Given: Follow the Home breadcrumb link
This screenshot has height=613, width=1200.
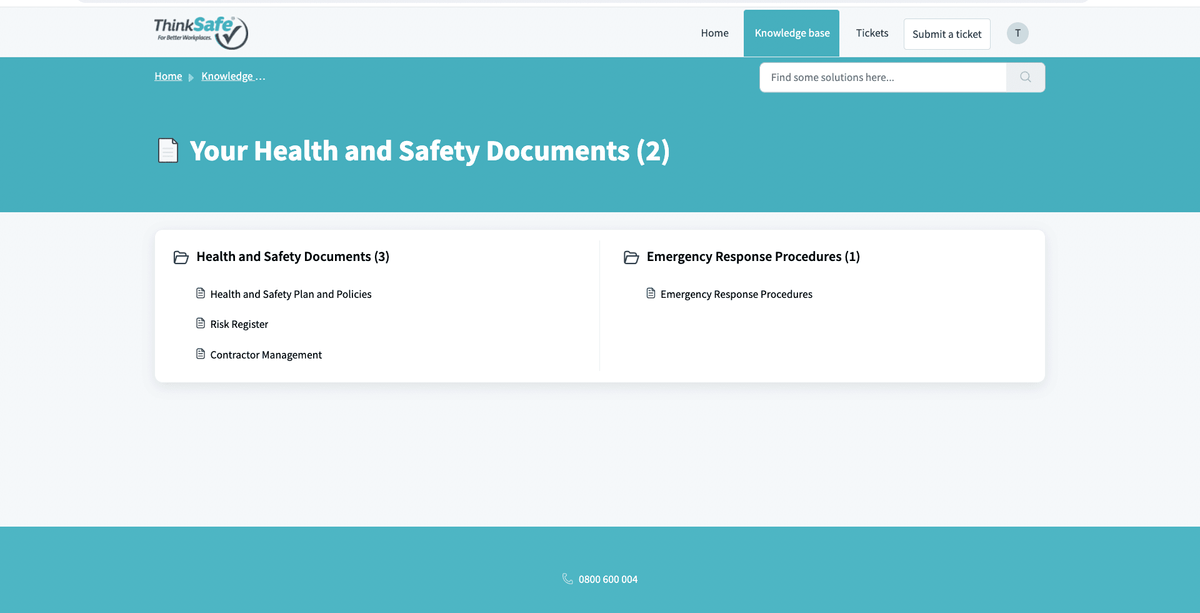Looking at the screenshot, I should point(167,76).
